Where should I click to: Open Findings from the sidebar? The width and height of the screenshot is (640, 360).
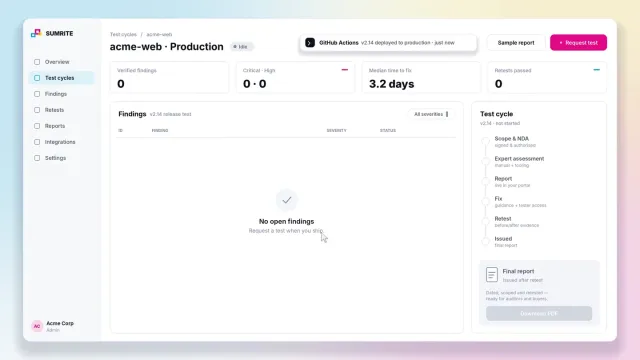point(62,94)
